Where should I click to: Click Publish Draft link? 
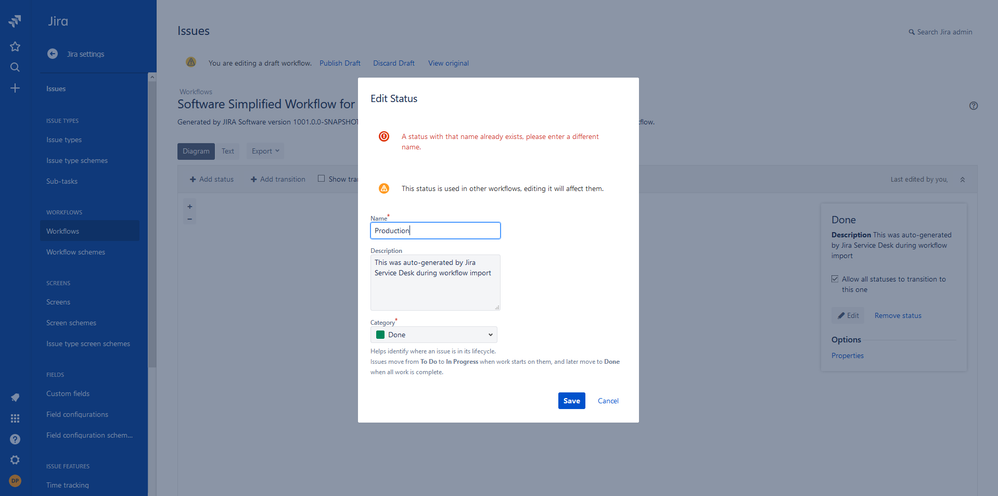[x=340, y=63]
